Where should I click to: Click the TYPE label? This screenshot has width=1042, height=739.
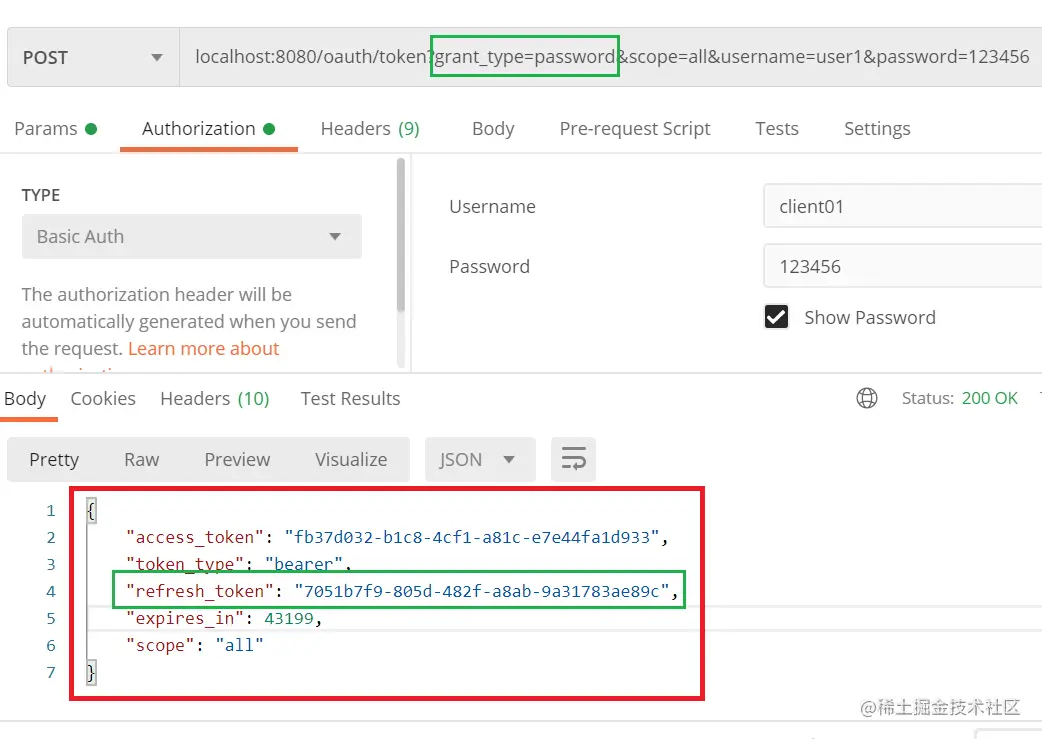(x=41, y=195)
